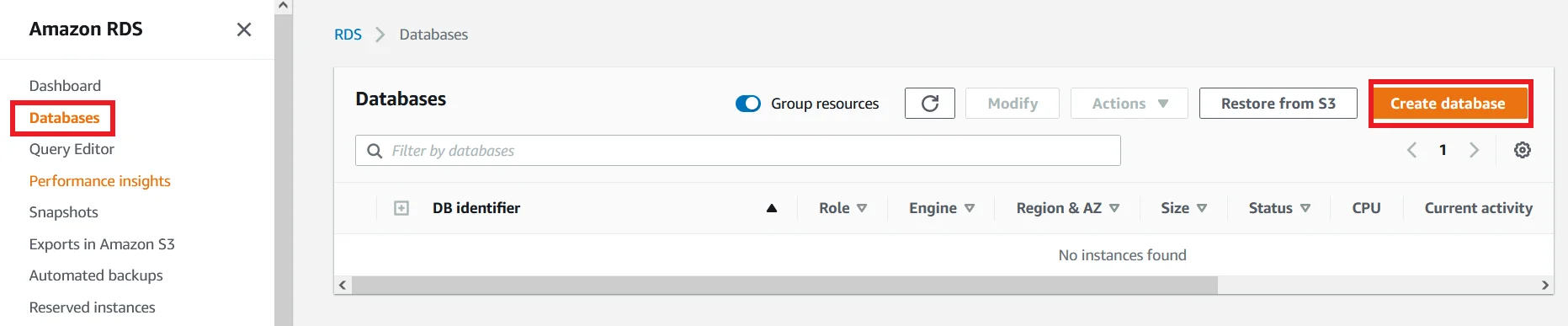Click Databases breadcrumb text
Image resolution: width=1568 pixels, height=326 pixels.
pos(433,35)
